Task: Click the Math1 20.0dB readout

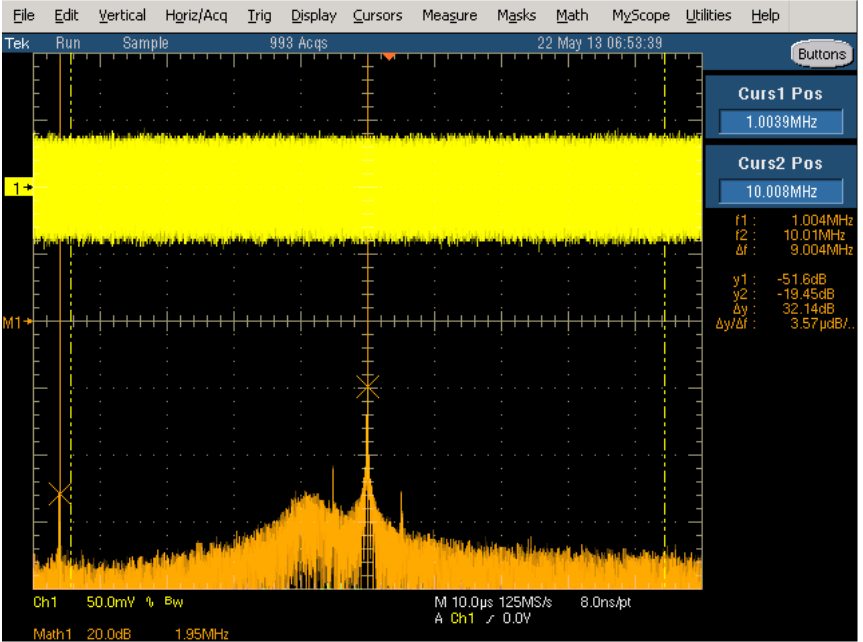Action: click(82, 634)
